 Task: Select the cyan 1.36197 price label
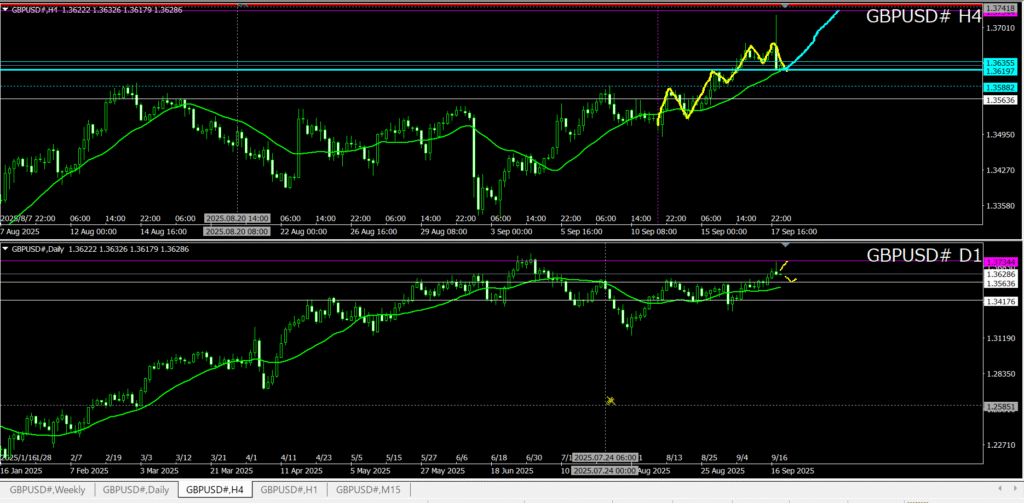[999, 71]
